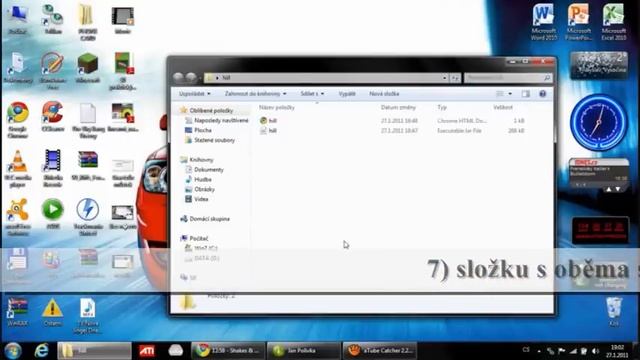
Task: Sort by the Název položky column
Action: (277, 107)
